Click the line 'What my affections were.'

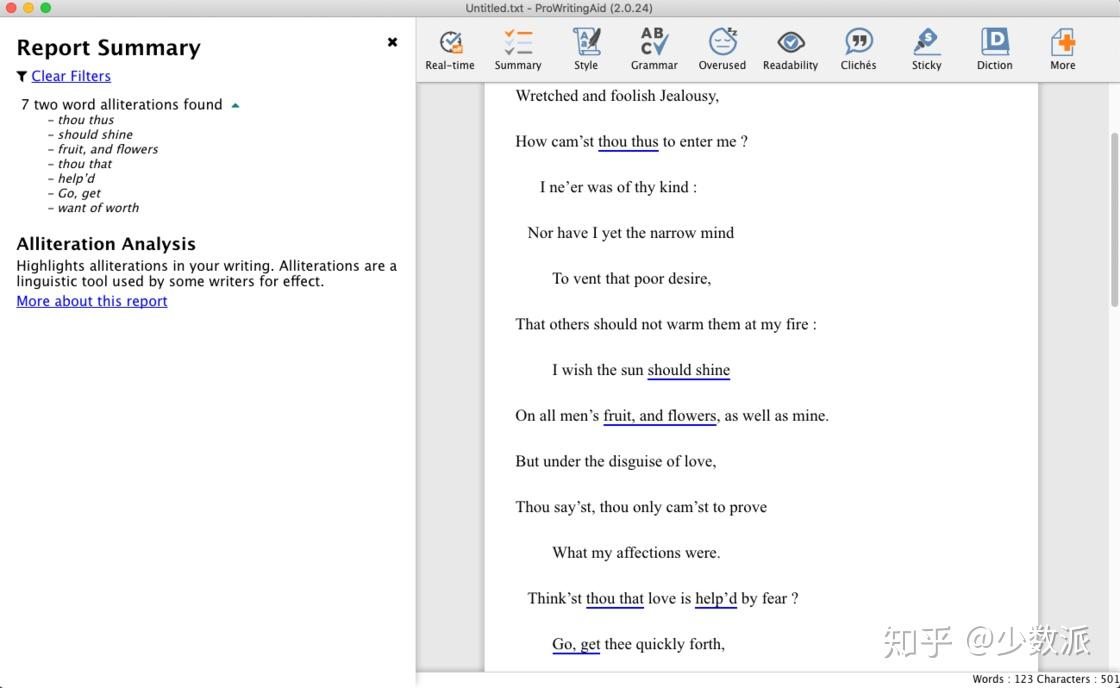(x=636, y=553)
